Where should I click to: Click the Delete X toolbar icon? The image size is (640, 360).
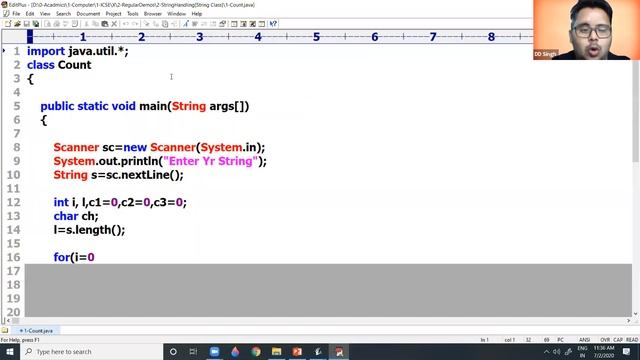tap(114, 24)
